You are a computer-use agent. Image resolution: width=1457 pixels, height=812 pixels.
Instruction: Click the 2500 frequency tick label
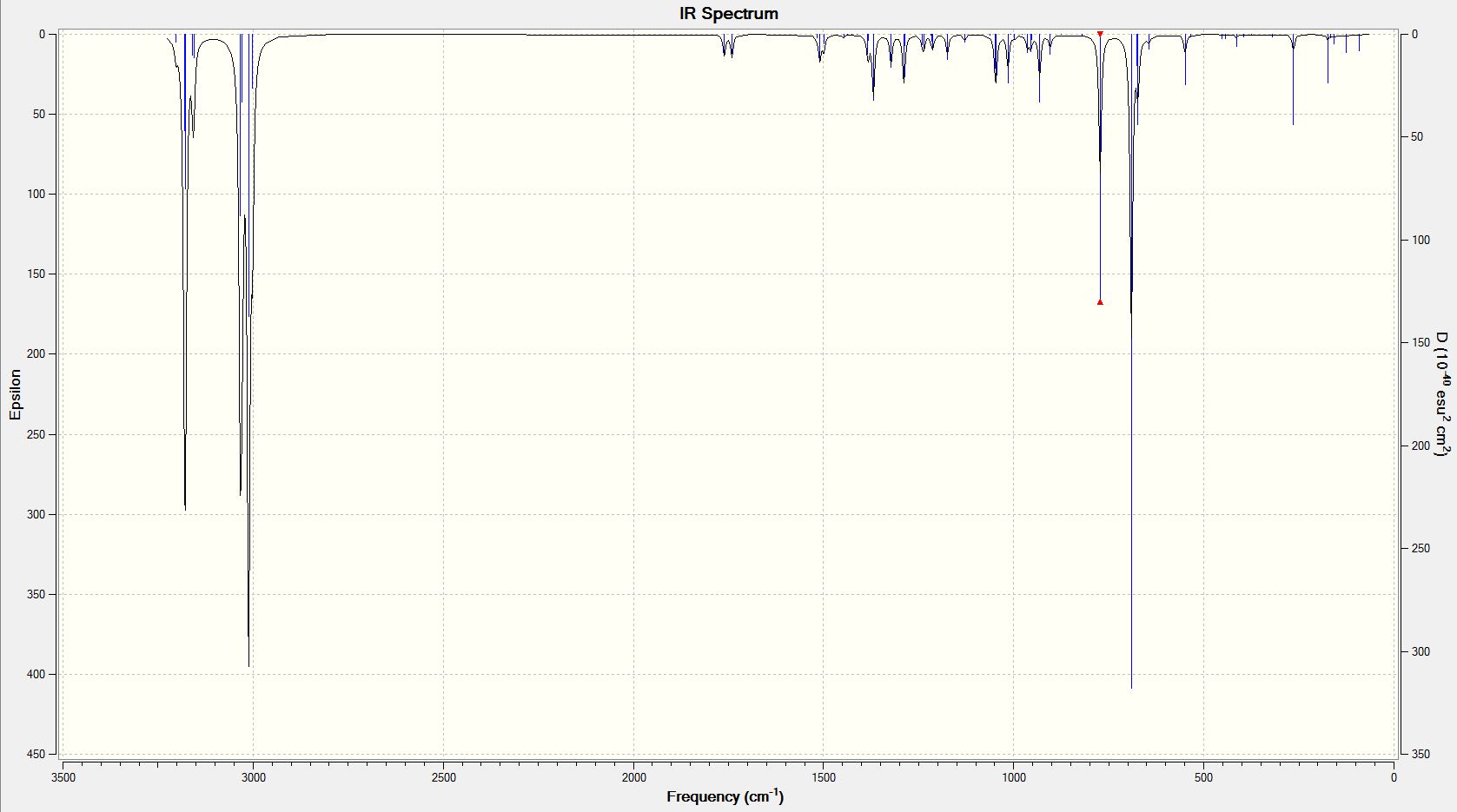[x=443, y=777]
